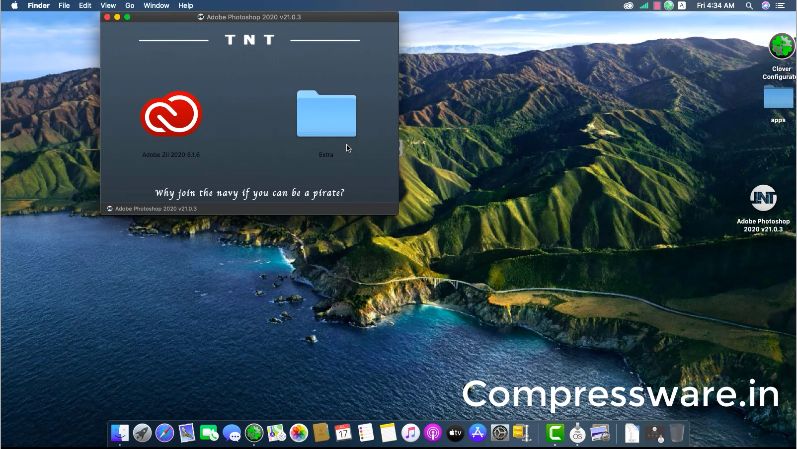Image resolution: width=797 pixels, height=449 pixels.
Task: Zoom the TNT window with green button
Action: point(128,17)
